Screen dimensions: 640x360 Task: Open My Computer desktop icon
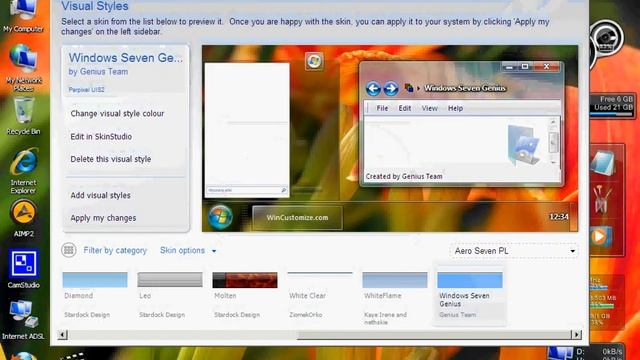point(23,16)
